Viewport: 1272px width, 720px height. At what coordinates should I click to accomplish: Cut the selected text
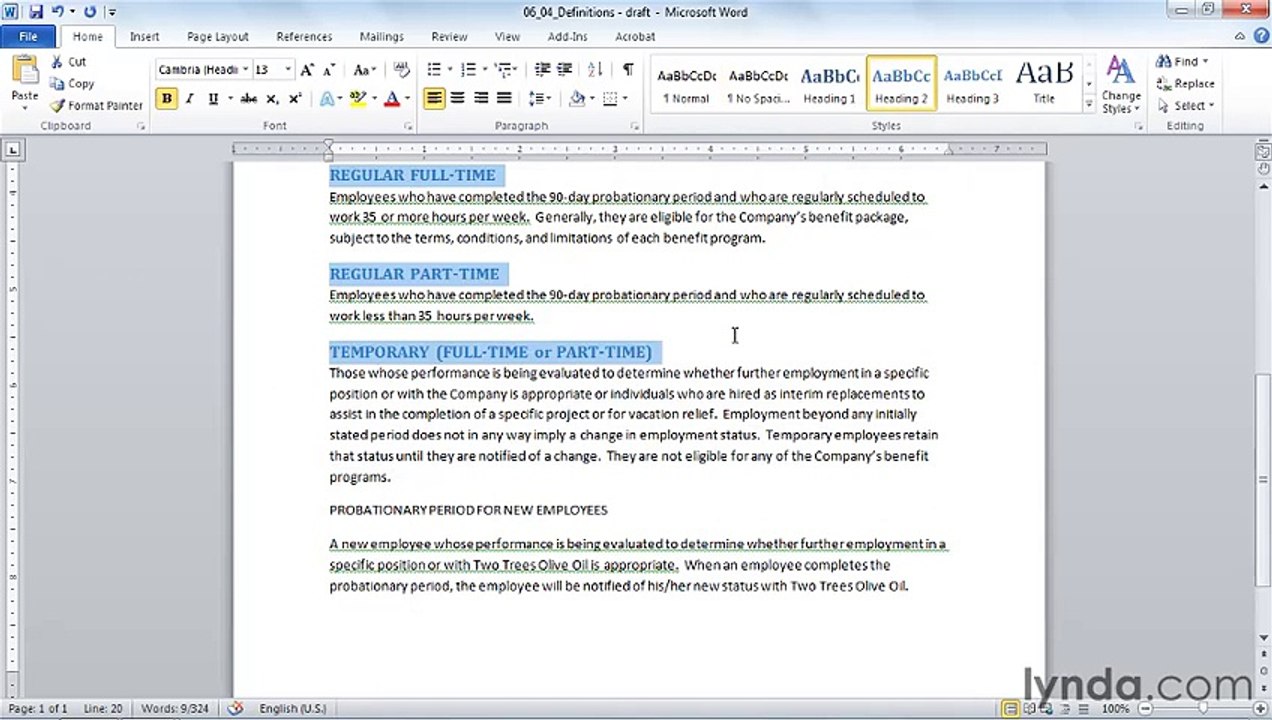pyautogui.click(x=69, y=62)
